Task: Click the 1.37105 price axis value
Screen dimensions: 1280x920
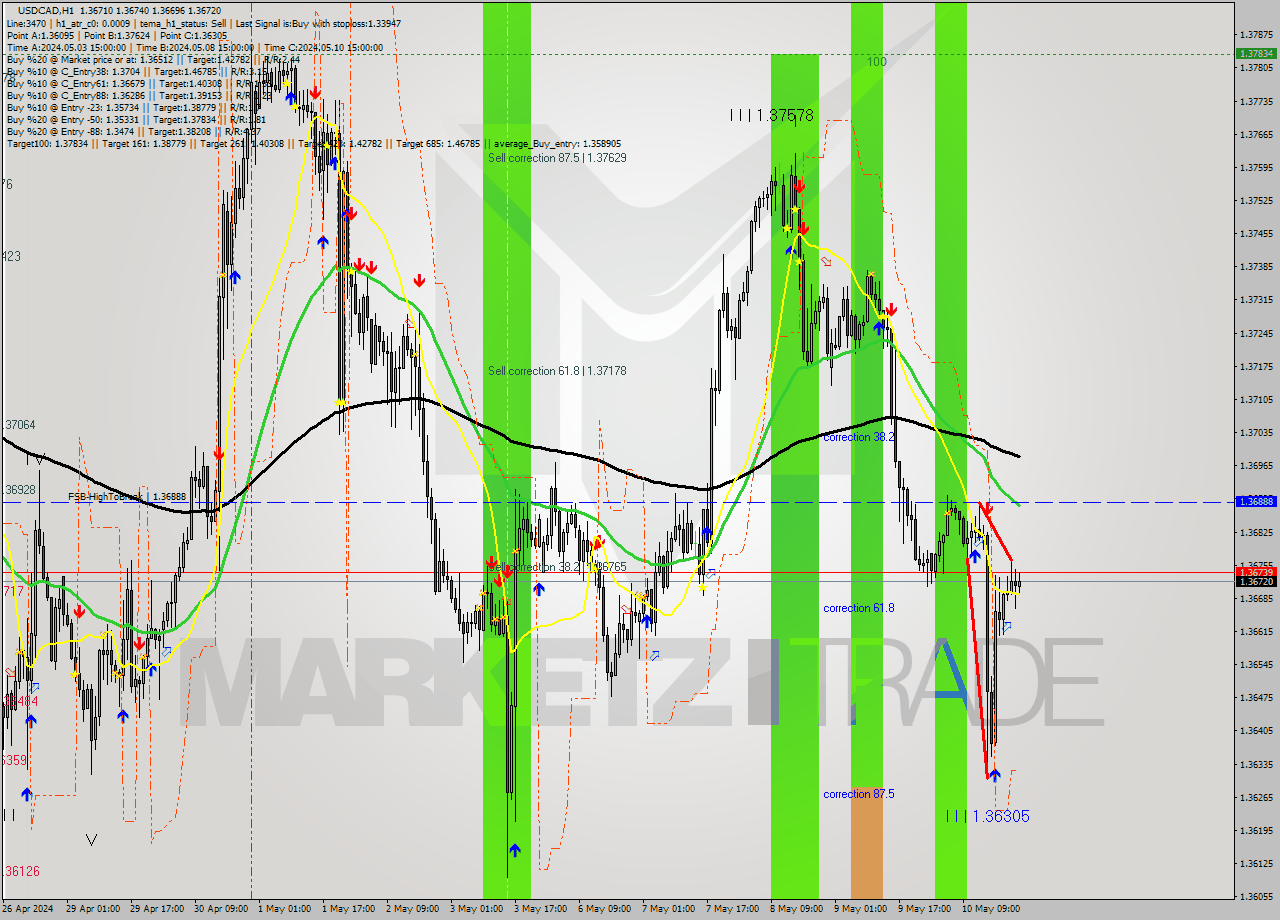Action: click(x=1255, y=400)
